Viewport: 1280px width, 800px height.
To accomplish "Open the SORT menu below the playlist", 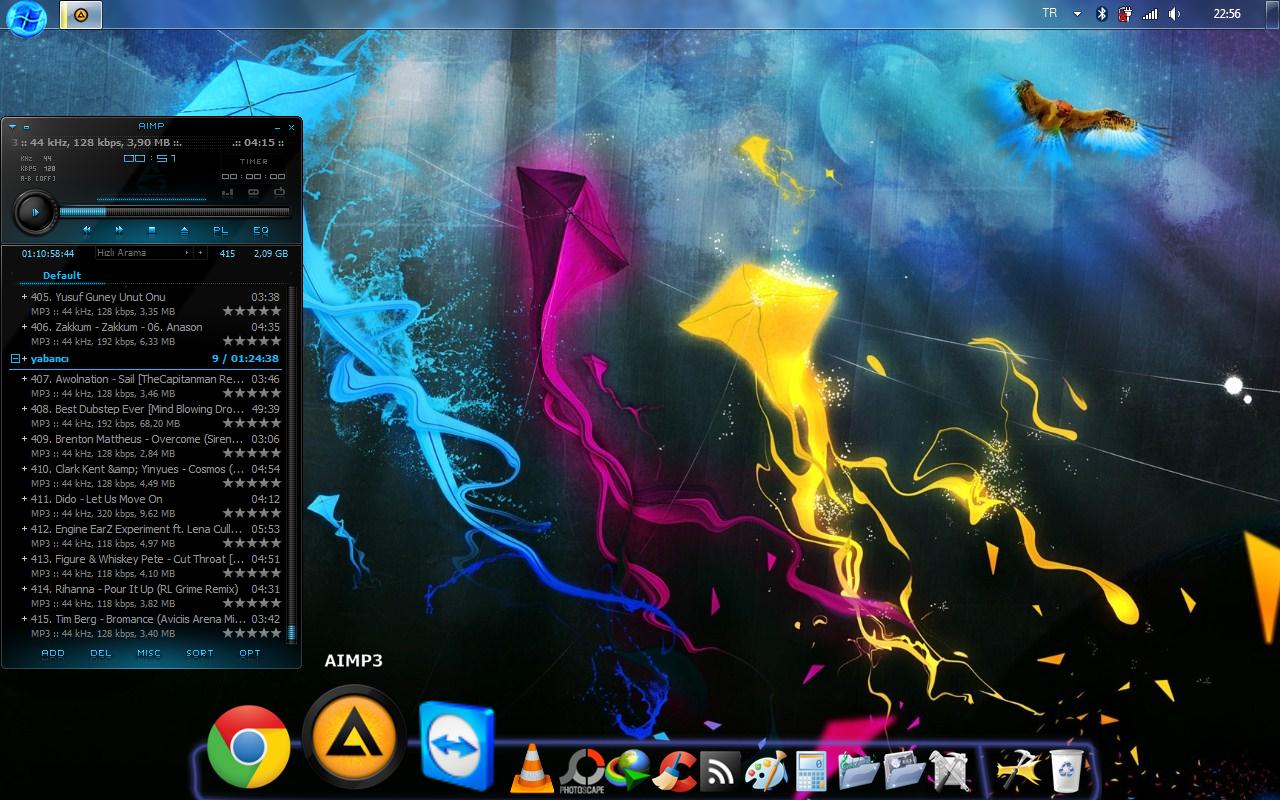I will (x=200, y=653).
